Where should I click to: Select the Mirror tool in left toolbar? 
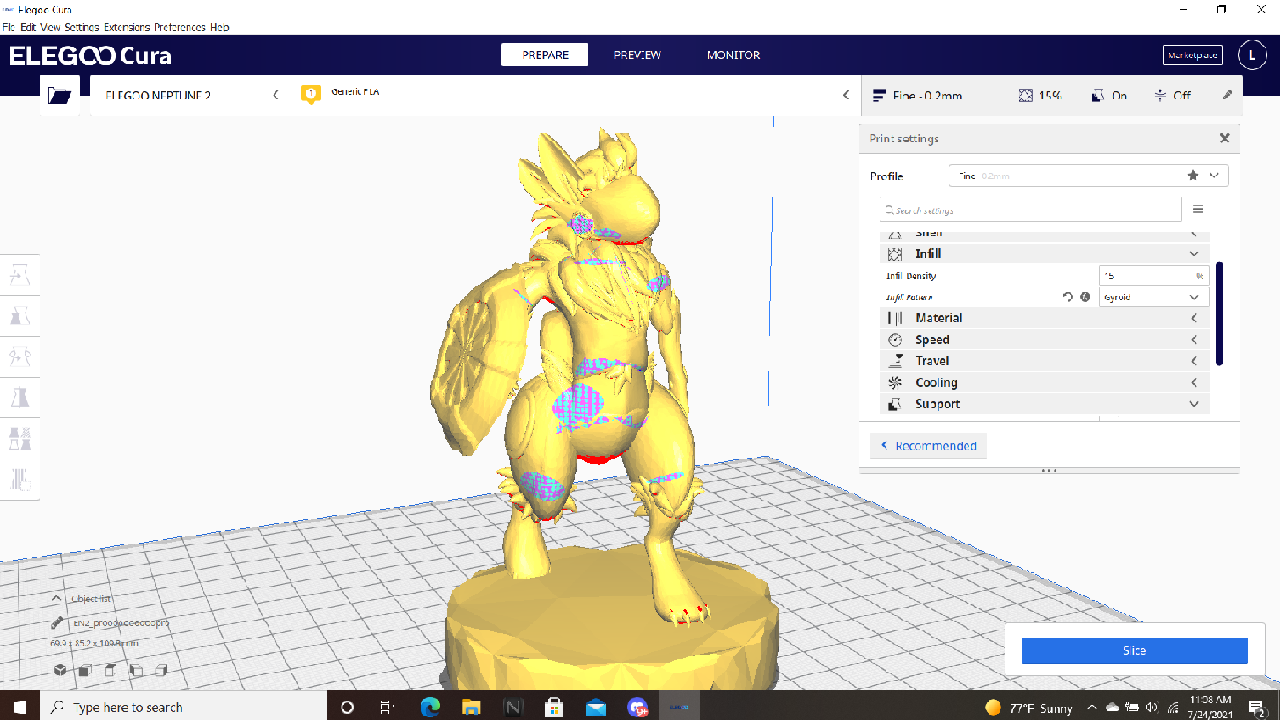pos(20,398)
